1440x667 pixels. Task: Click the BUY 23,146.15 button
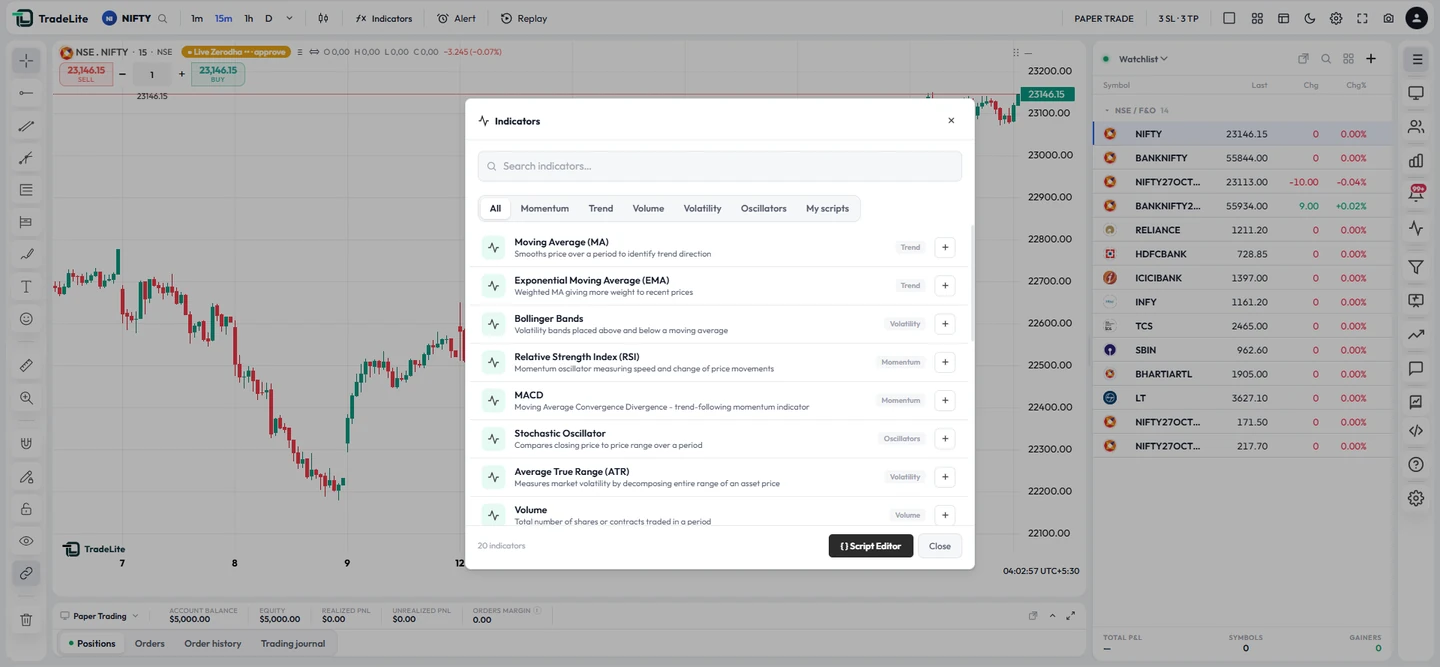218,74
